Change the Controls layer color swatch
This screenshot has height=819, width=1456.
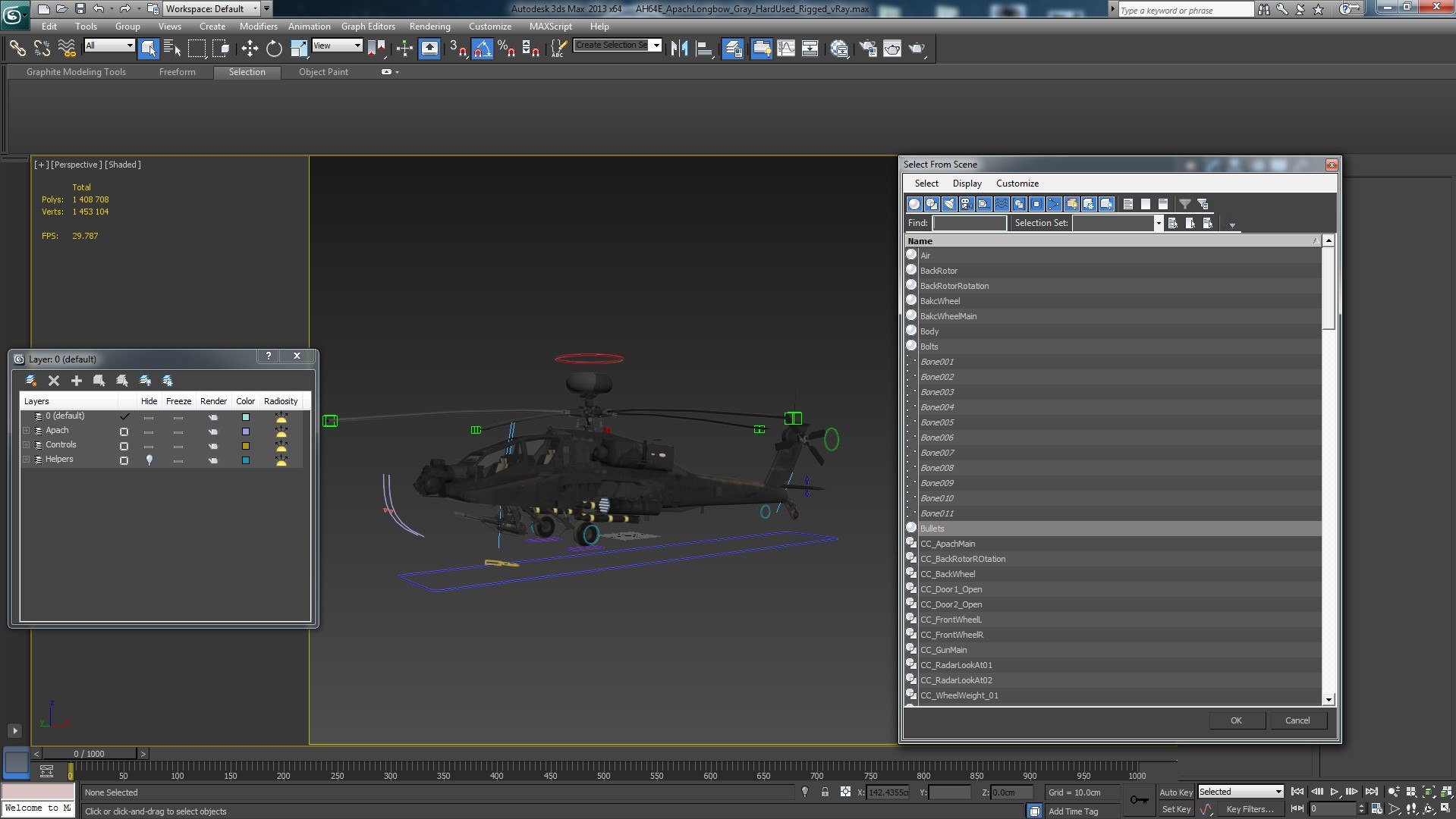click(x=245, y=446)
